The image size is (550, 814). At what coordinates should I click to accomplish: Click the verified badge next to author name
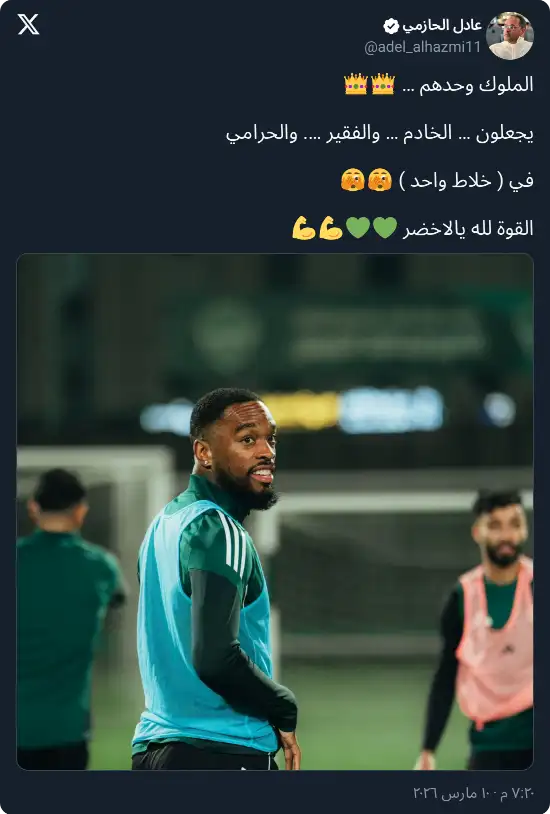coord(391,26)
